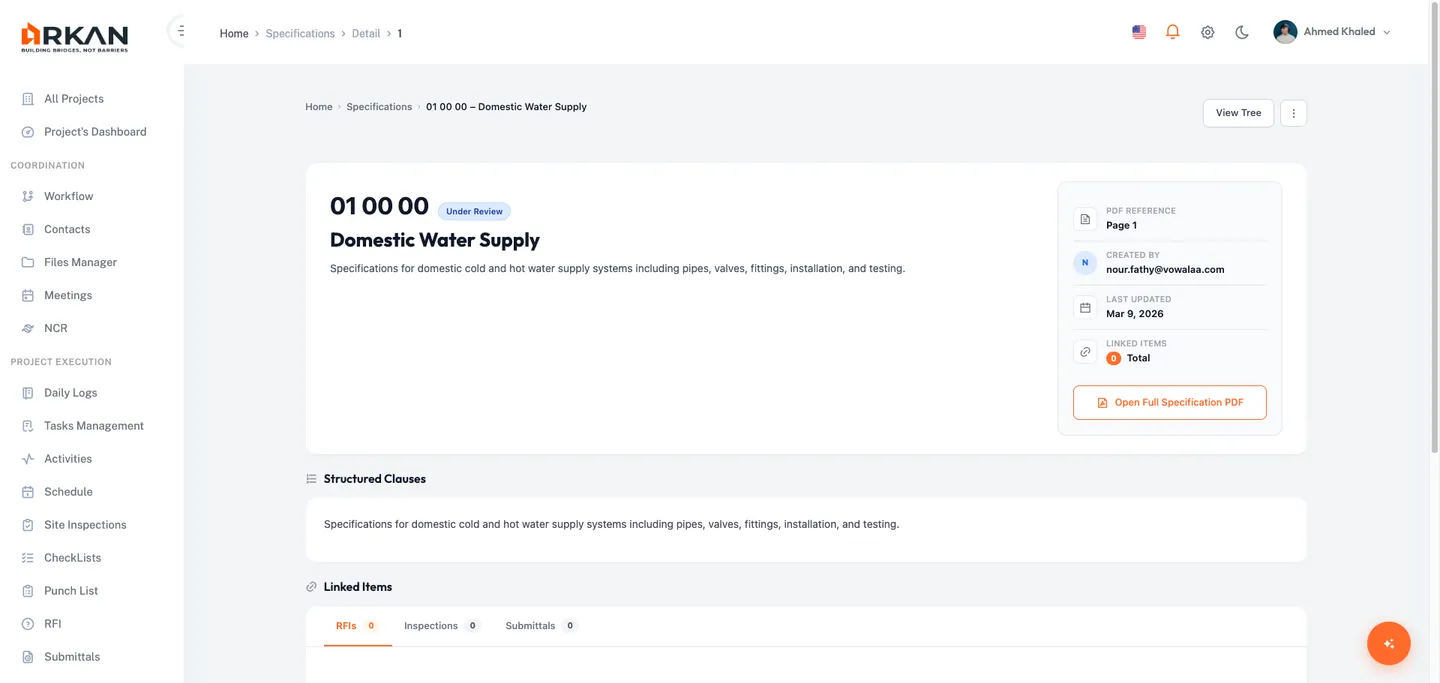Screen dimensions: 1440x683
Task: Open the Ahmed Khaled profile dropdown
Action: click(1330, 31)
